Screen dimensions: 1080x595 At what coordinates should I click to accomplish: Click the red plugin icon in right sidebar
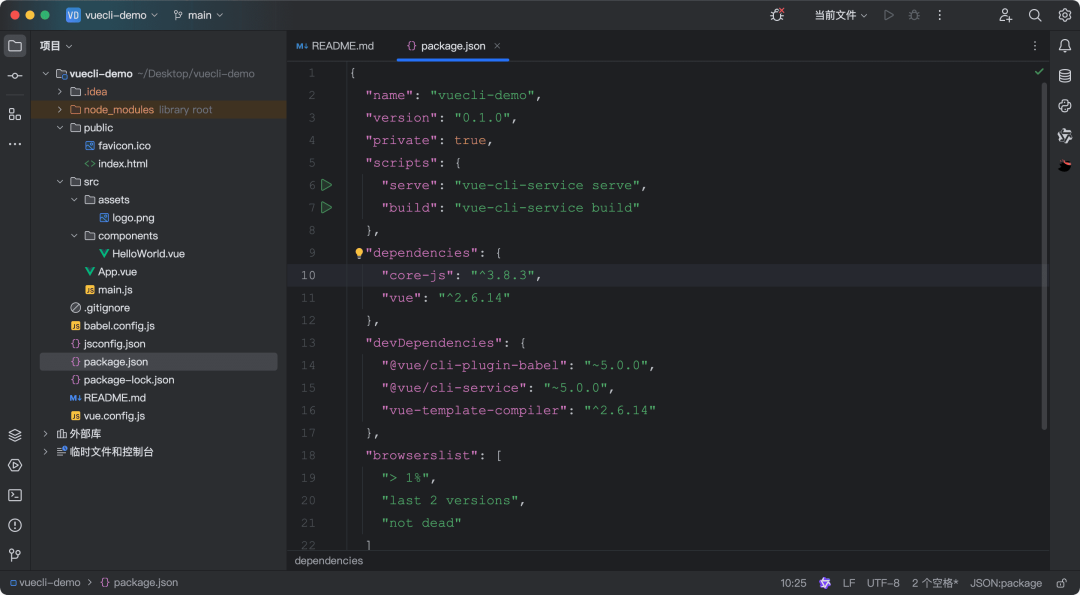(1065, 165)
